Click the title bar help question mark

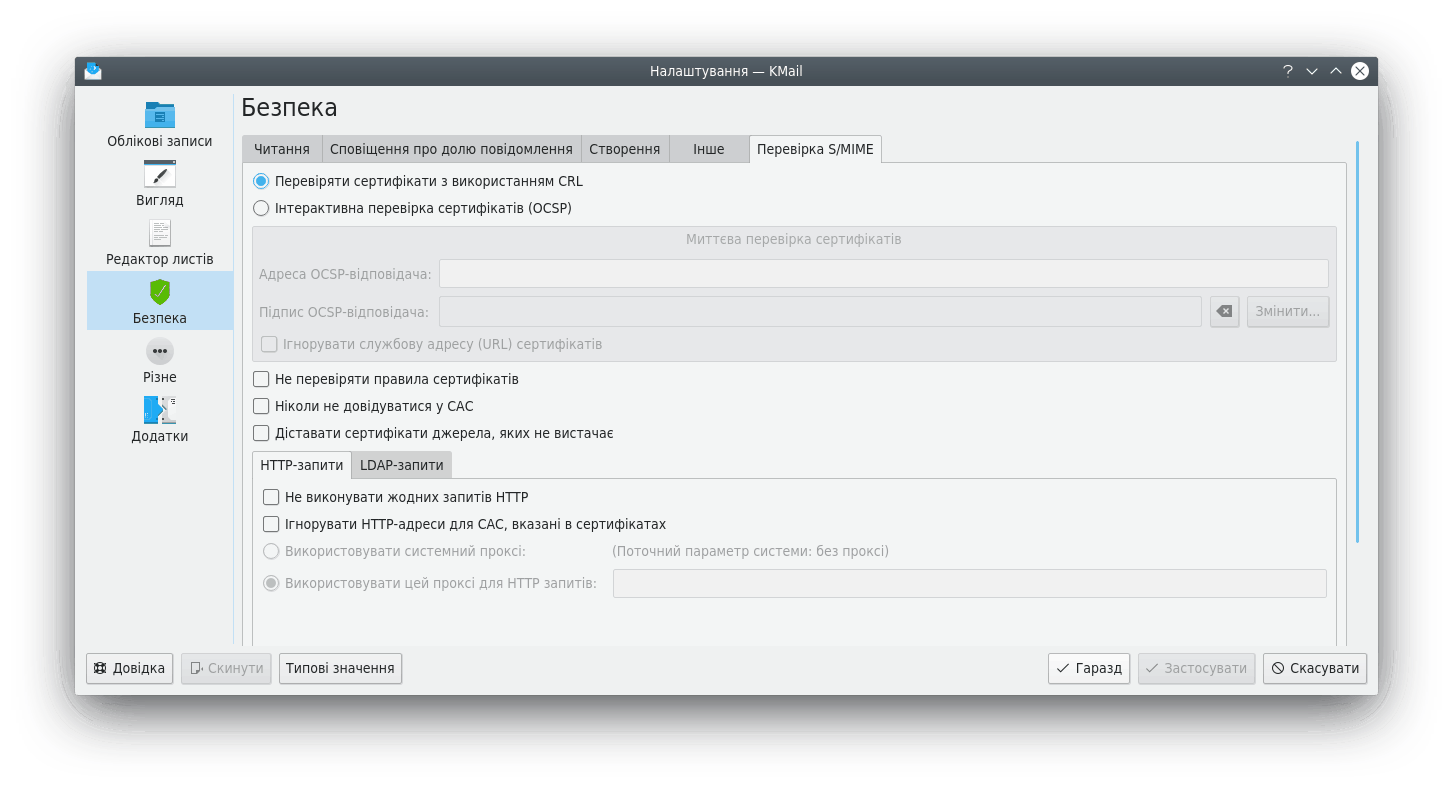pos(1288,71)
